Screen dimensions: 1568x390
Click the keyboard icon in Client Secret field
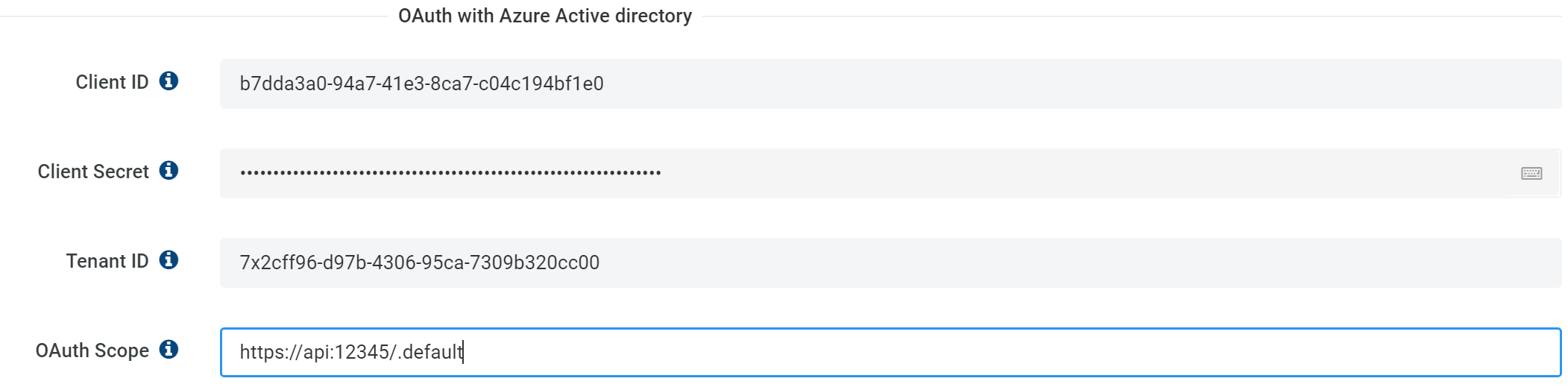(x=1531, y=174)
